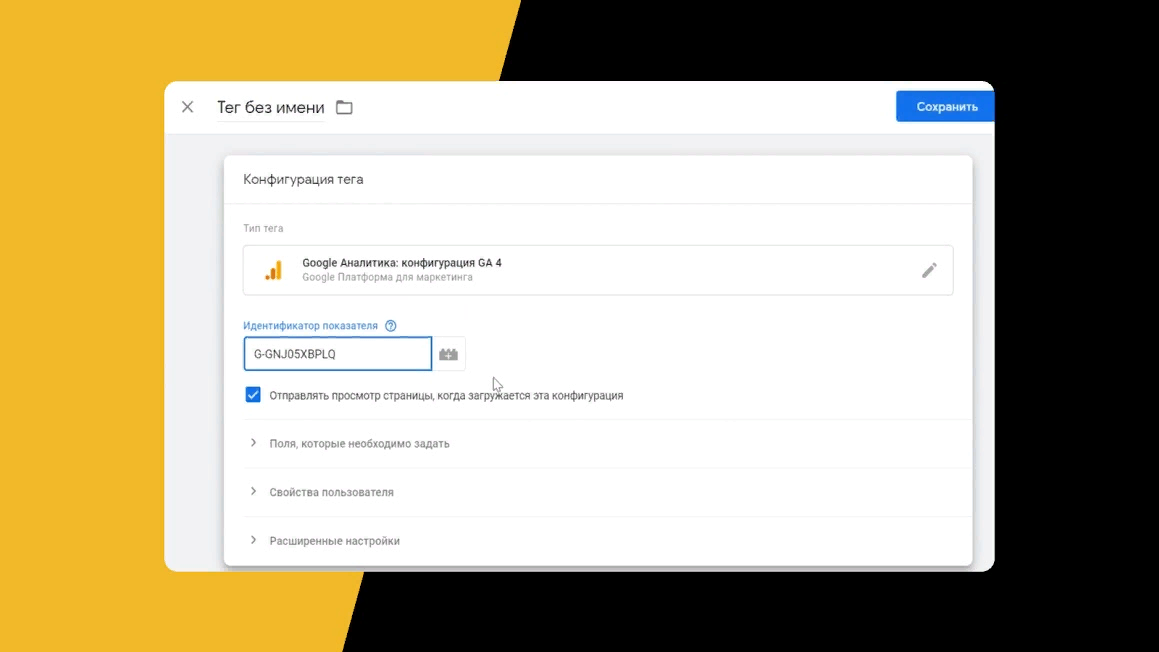Open the Свойства пользователя section title
This screenshot has height=652, width=1159.
pyautogui.click(x=331, y=492)
